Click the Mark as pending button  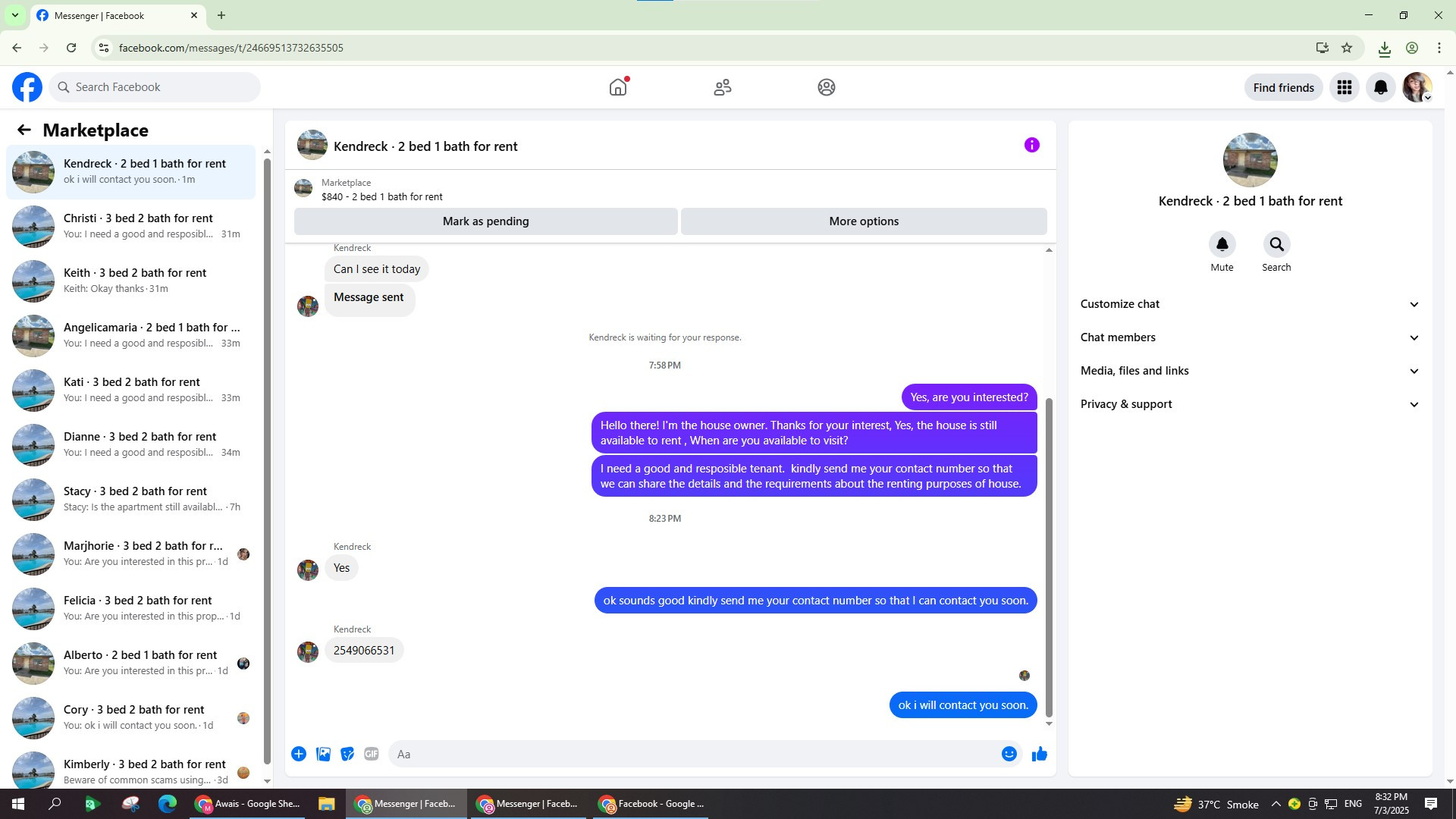tap(485, 221)
